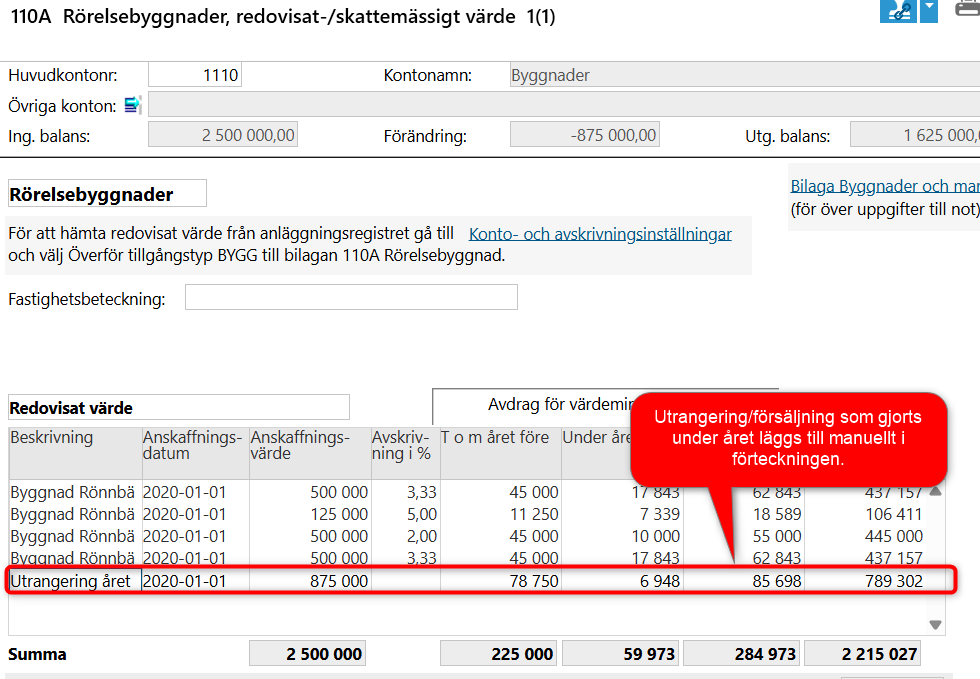Select the 7 339 cell
Image resolution: width=980 pixels, height=679 pixels.
click(x=622, y=514)
